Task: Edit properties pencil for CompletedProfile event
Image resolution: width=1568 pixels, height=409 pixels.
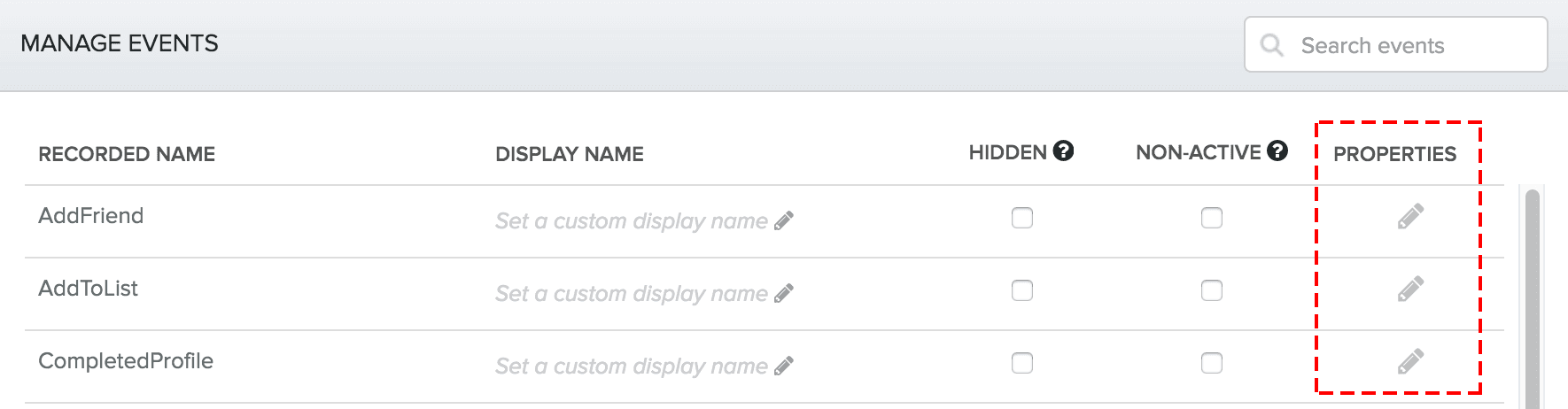Action: (x=1410, y=361)
